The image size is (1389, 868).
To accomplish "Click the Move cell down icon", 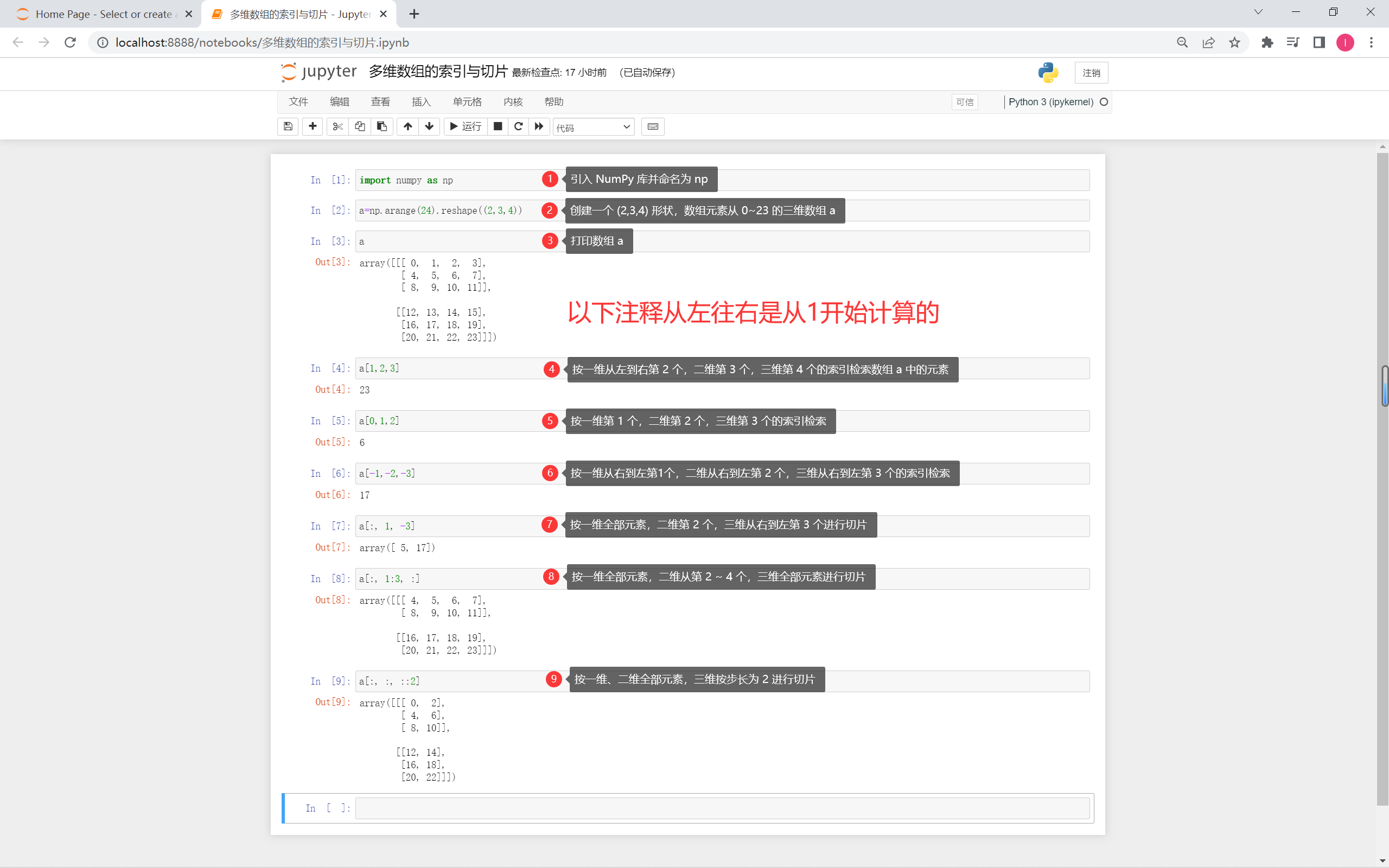I will [x=429, y=126].
